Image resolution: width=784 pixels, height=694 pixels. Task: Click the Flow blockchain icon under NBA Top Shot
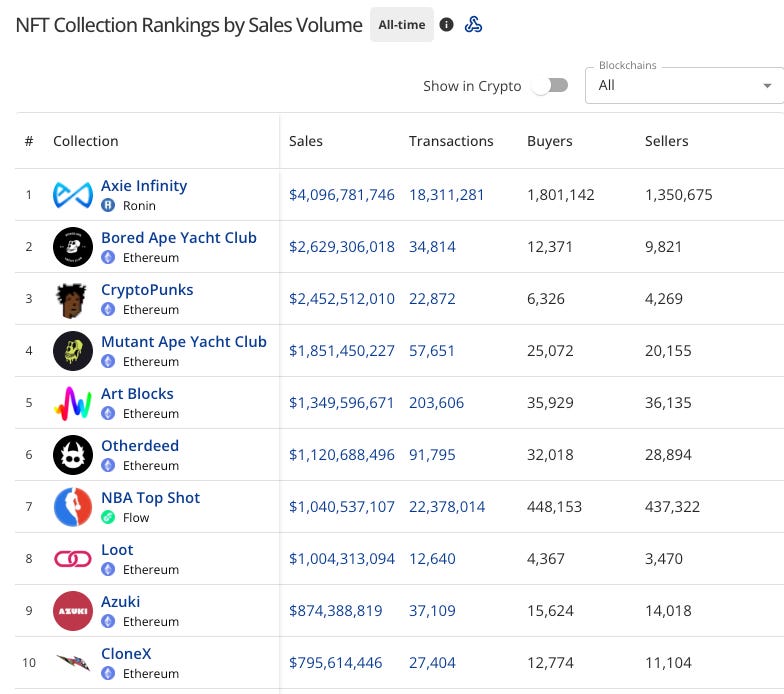pos(108,518)
